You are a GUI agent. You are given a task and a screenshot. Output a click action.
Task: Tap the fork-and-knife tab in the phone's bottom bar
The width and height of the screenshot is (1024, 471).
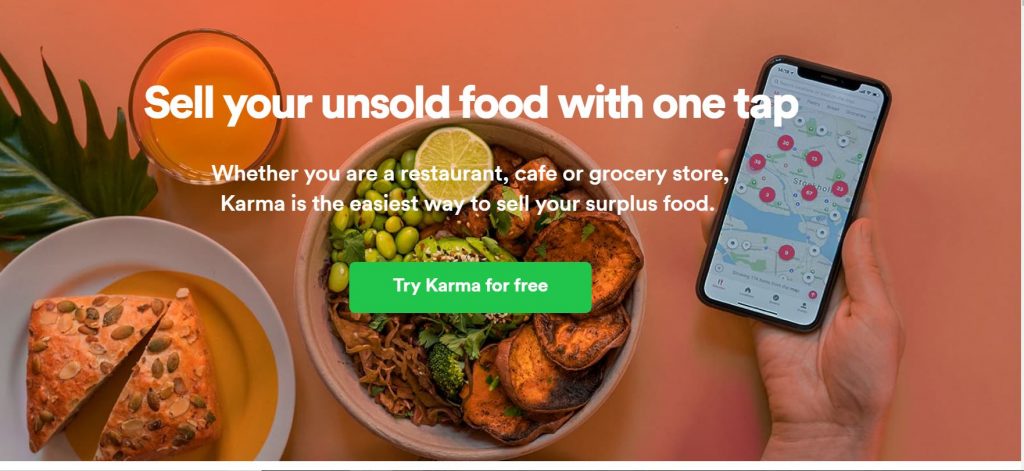pyautogui.click(x=720, y=284)
